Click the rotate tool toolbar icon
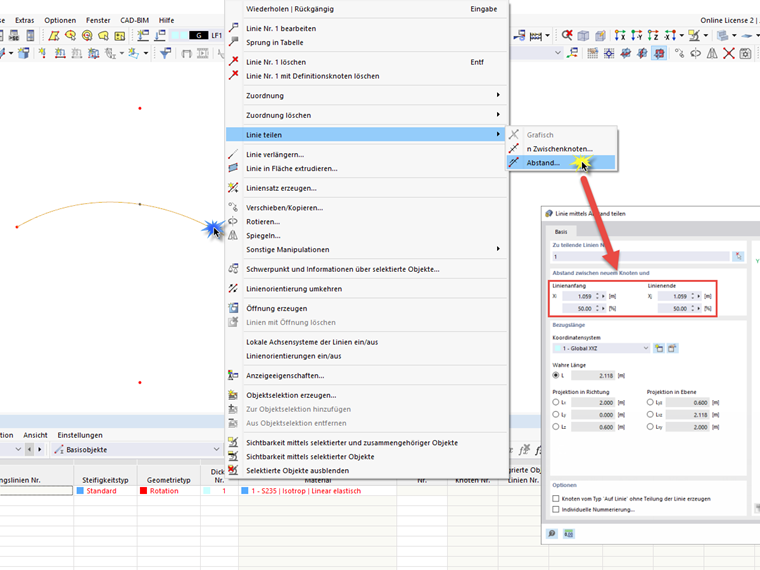760x570 pixels. tap(696, 53)
